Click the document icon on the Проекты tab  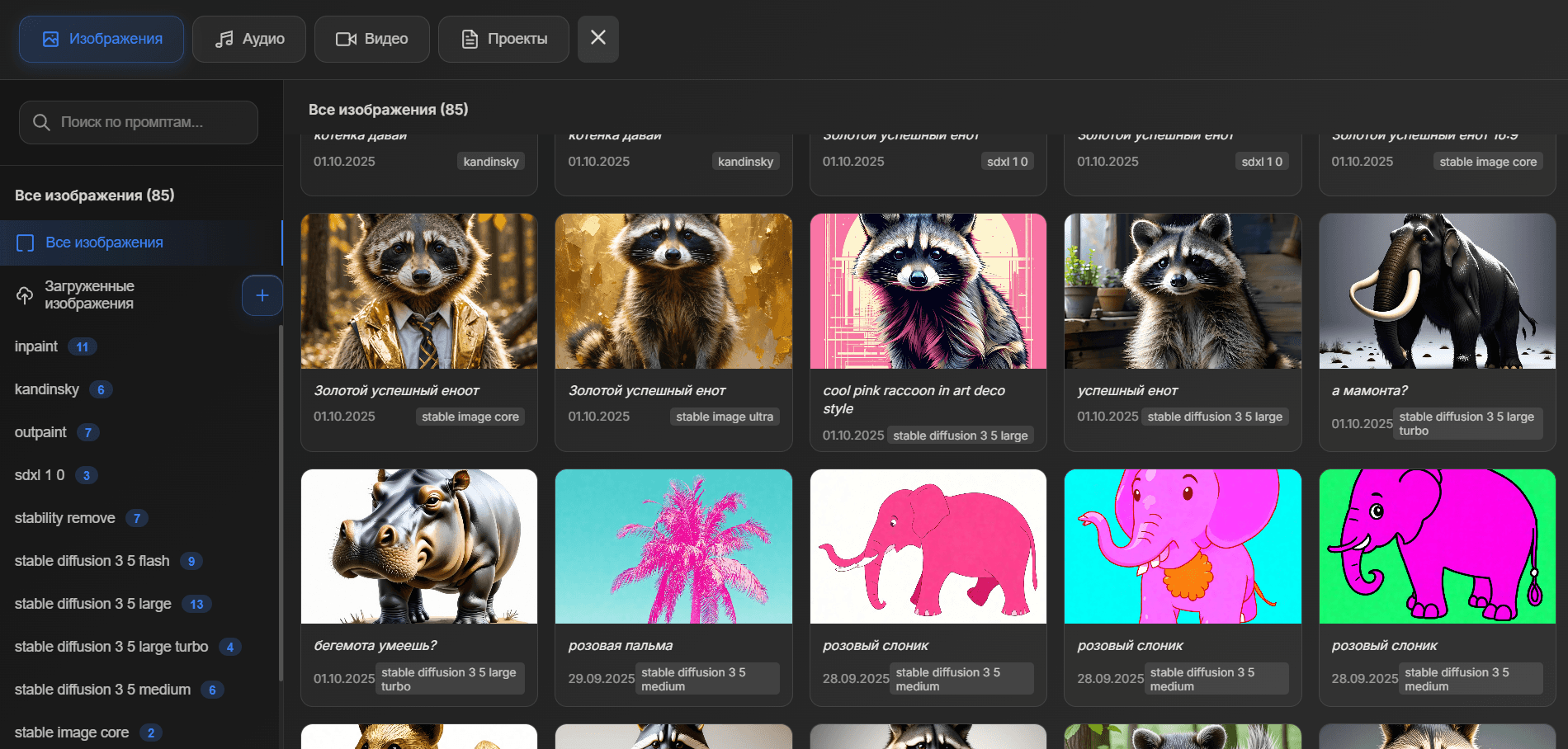(470, 39)
